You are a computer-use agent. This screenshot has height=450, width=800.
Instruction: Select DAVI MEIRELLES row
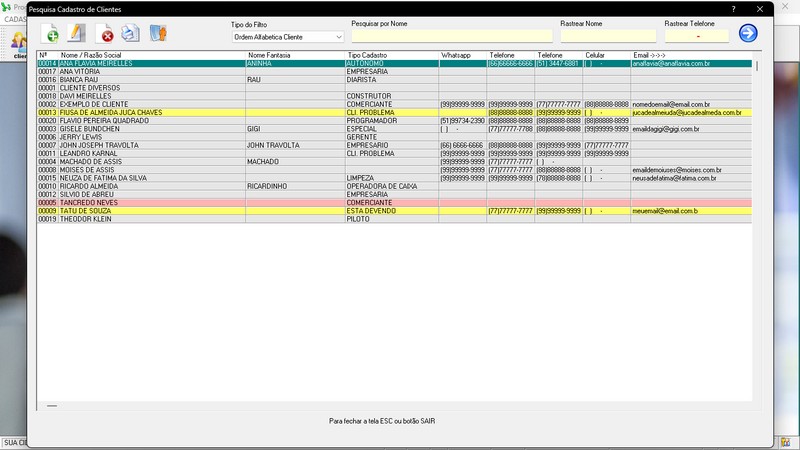point(394,96)
